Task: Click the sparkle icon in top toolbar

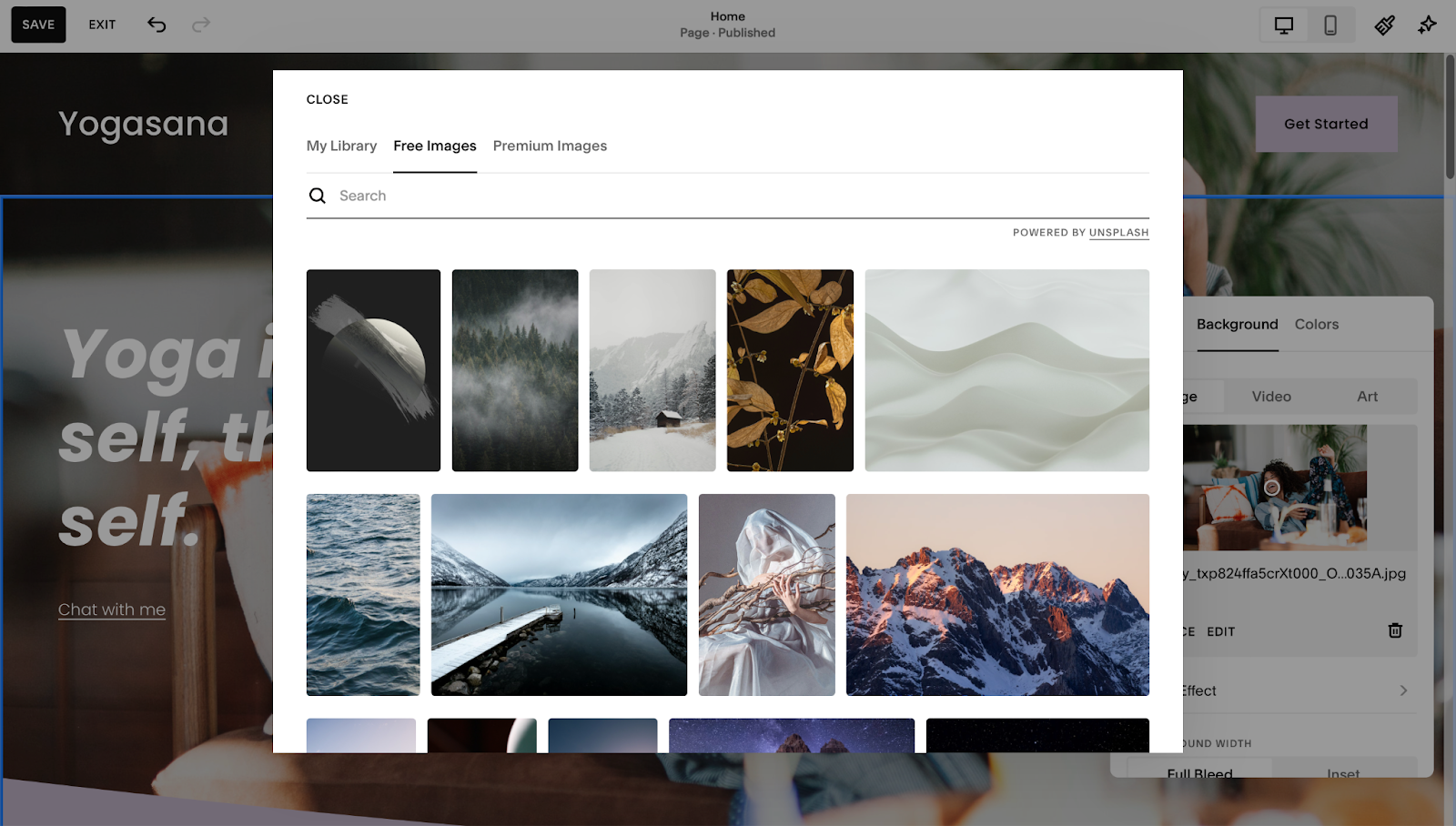Action: tap(1427, 25)
